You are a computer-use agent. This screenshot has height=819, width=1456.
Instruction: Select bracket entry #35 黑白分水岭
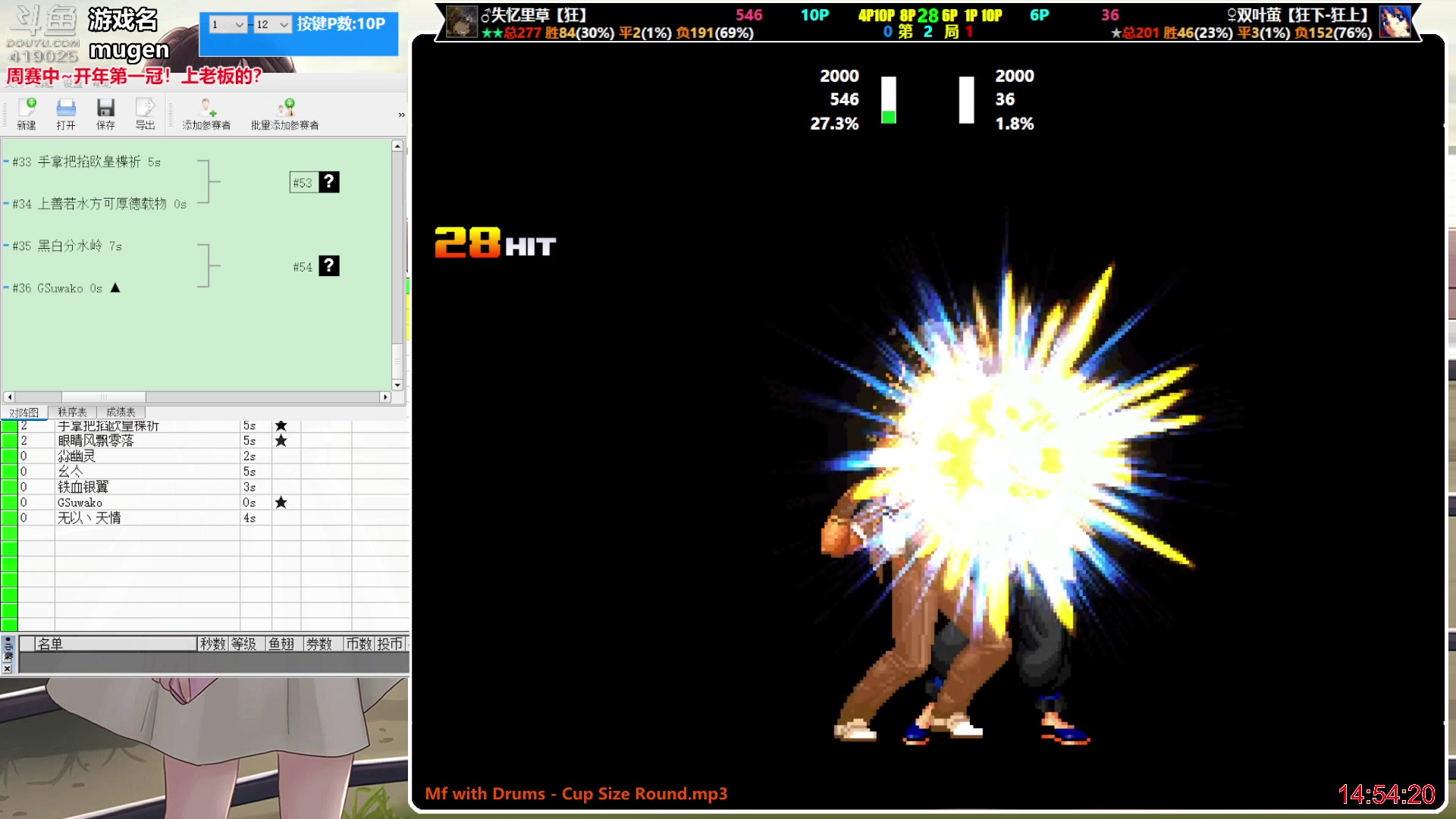coord(67,246)
